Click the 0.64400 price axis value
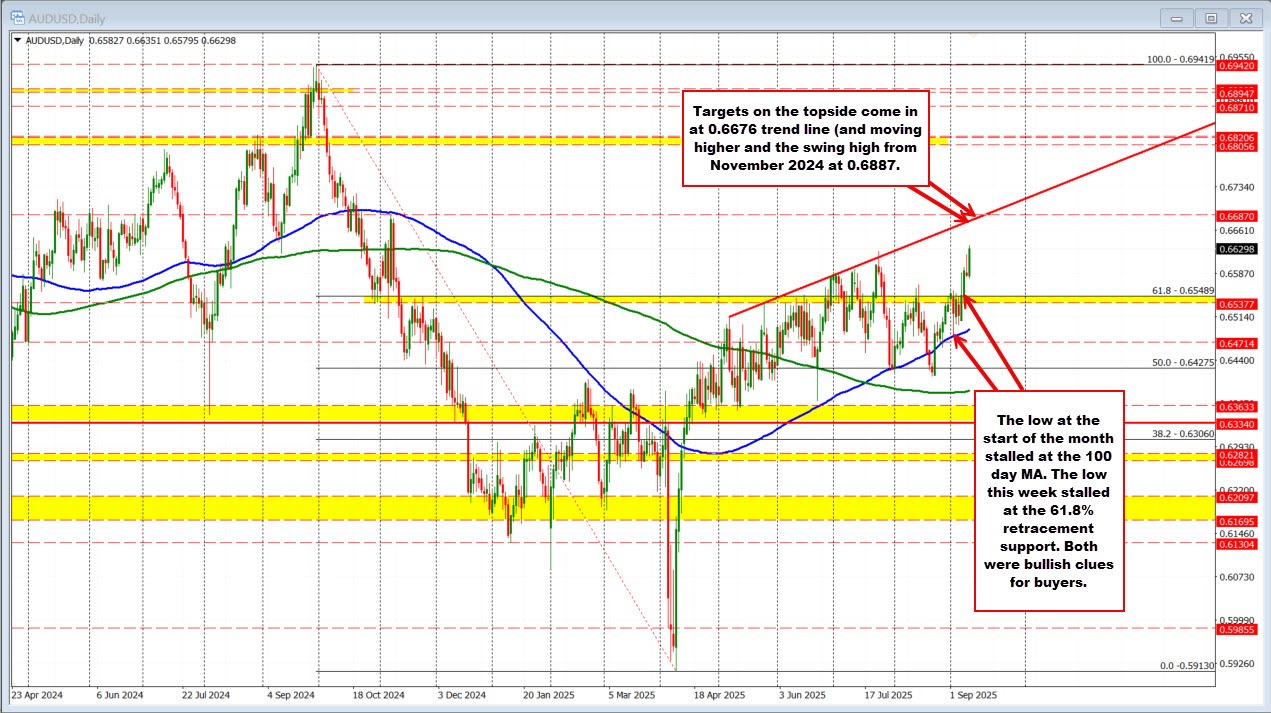Screen dimensions: 1271x713 click(1236, 360)
